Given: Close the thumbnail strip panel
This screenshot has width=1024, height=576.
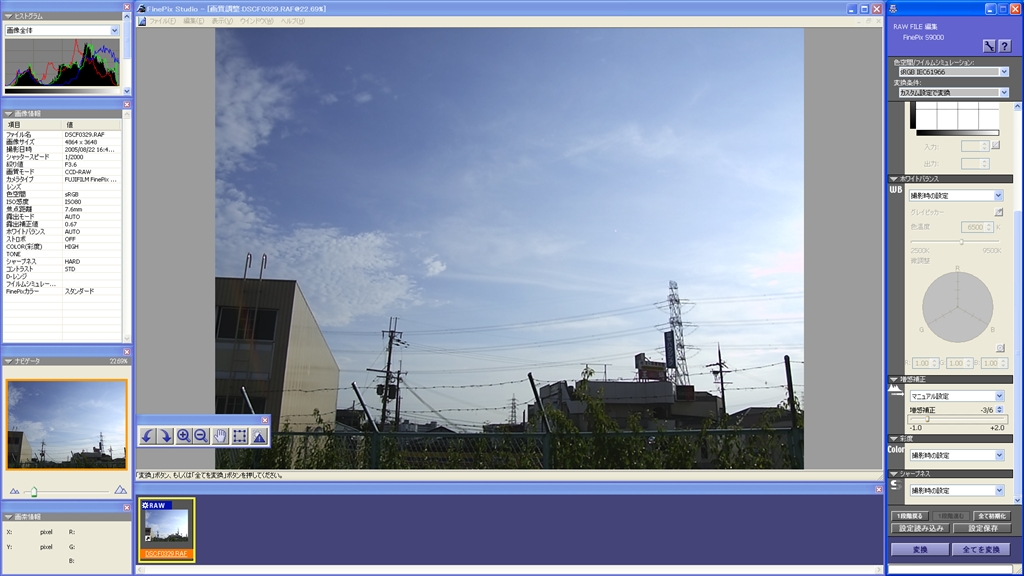Looking at the screenshot, I should pyautogui.click(x=878, y=489).
